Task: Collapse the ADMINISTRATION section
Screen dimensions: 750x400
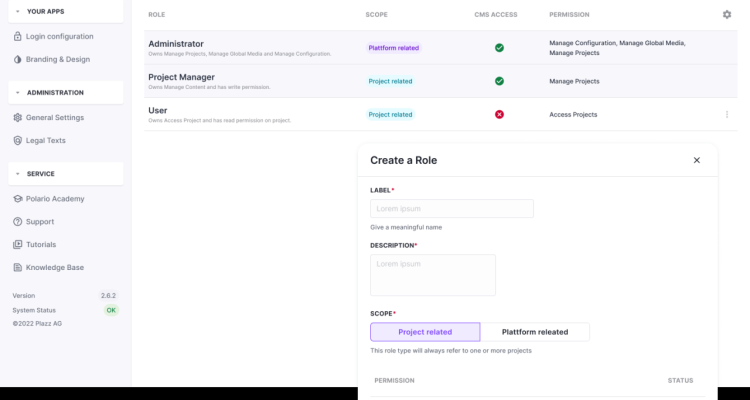Action: coord(17,93)
